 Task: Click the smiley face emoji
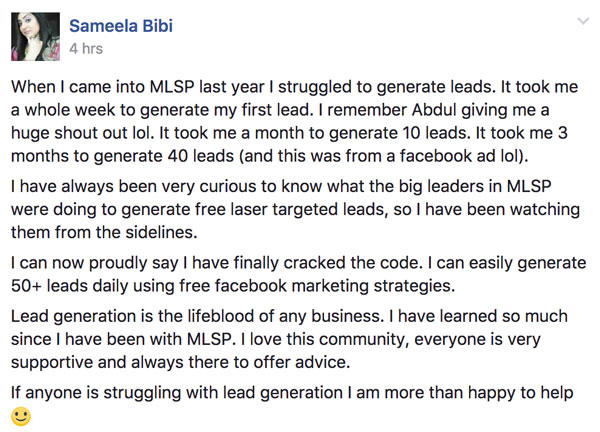click(x=21, y=416)
